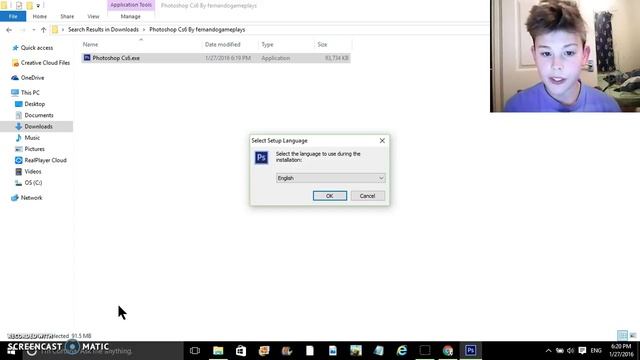Click OK in Select Setup Language dialog

330,196
